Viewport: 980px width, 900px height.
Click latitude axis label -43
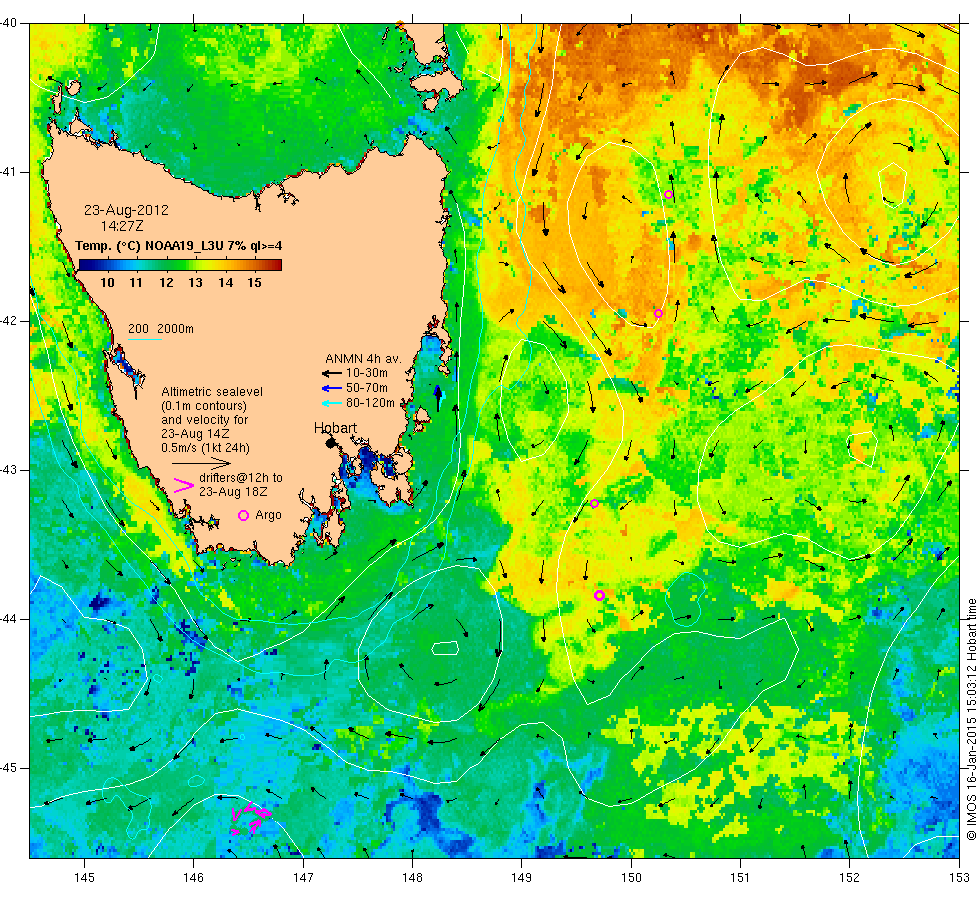coord(9,470)
